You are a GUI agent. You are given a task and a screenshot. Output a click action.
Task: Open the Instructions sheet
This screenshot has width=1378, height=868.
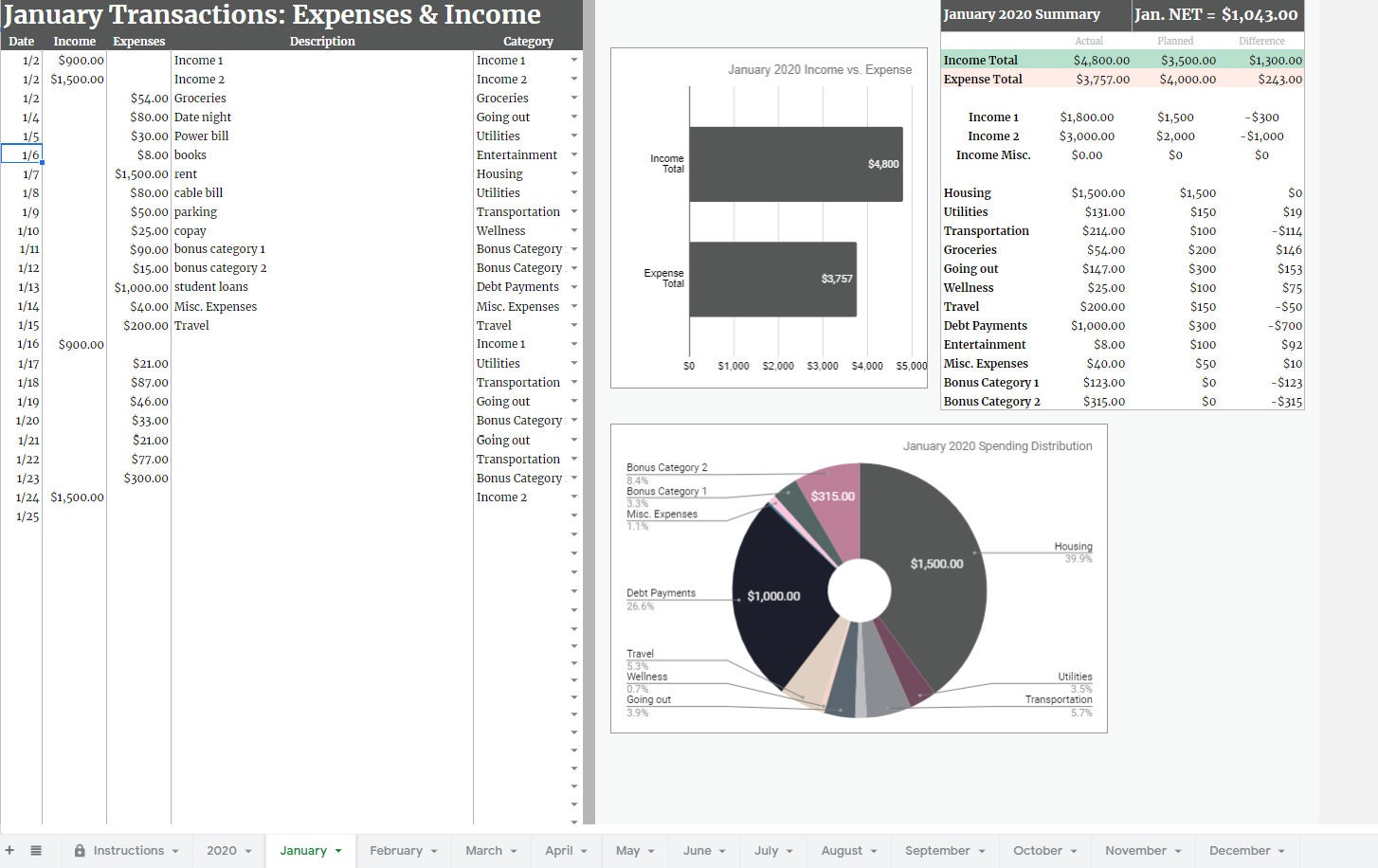click(x=128, y=850)
